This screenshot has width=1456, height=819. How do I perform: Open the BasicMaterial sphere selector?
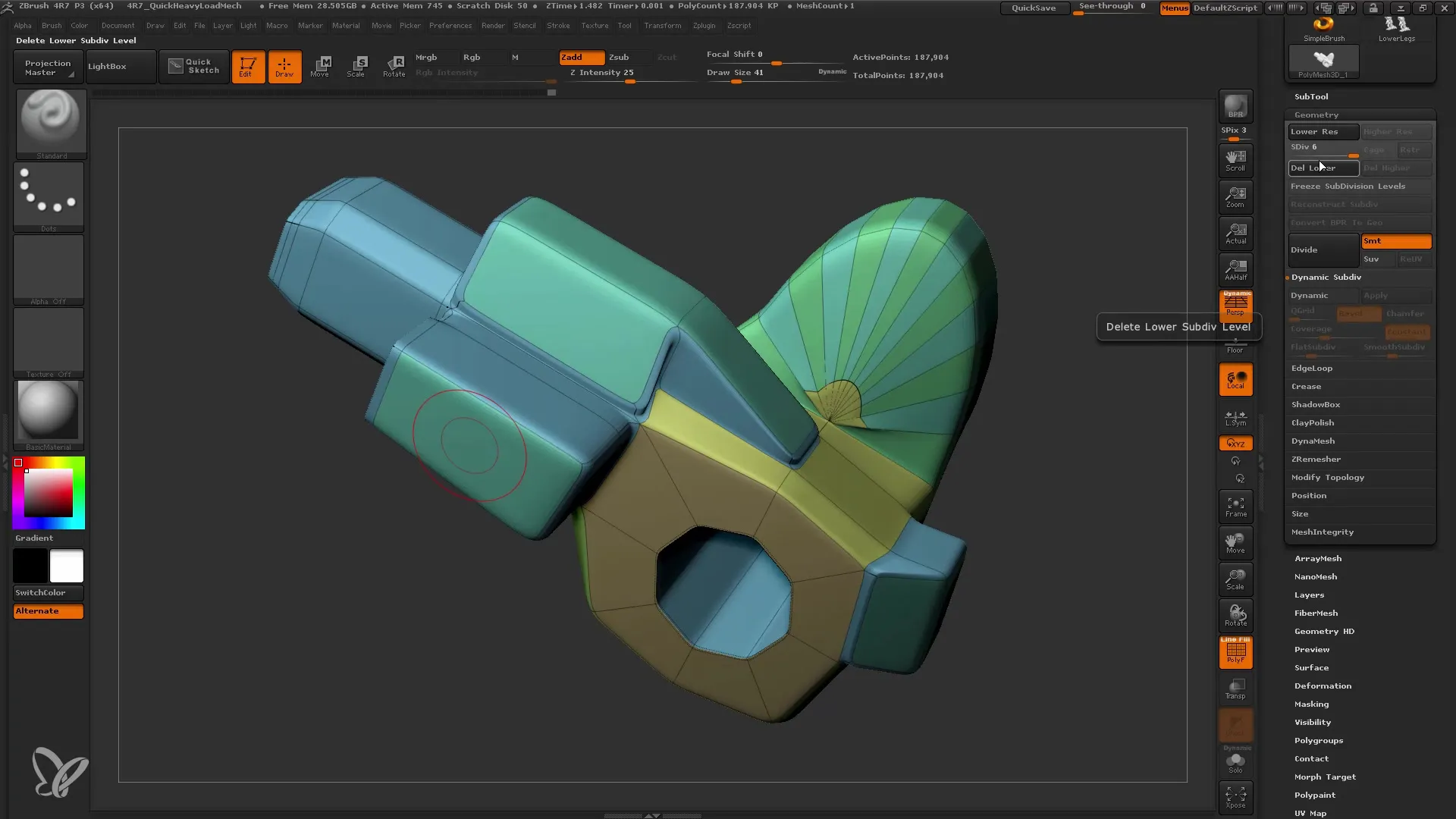(x=49, y=415)
